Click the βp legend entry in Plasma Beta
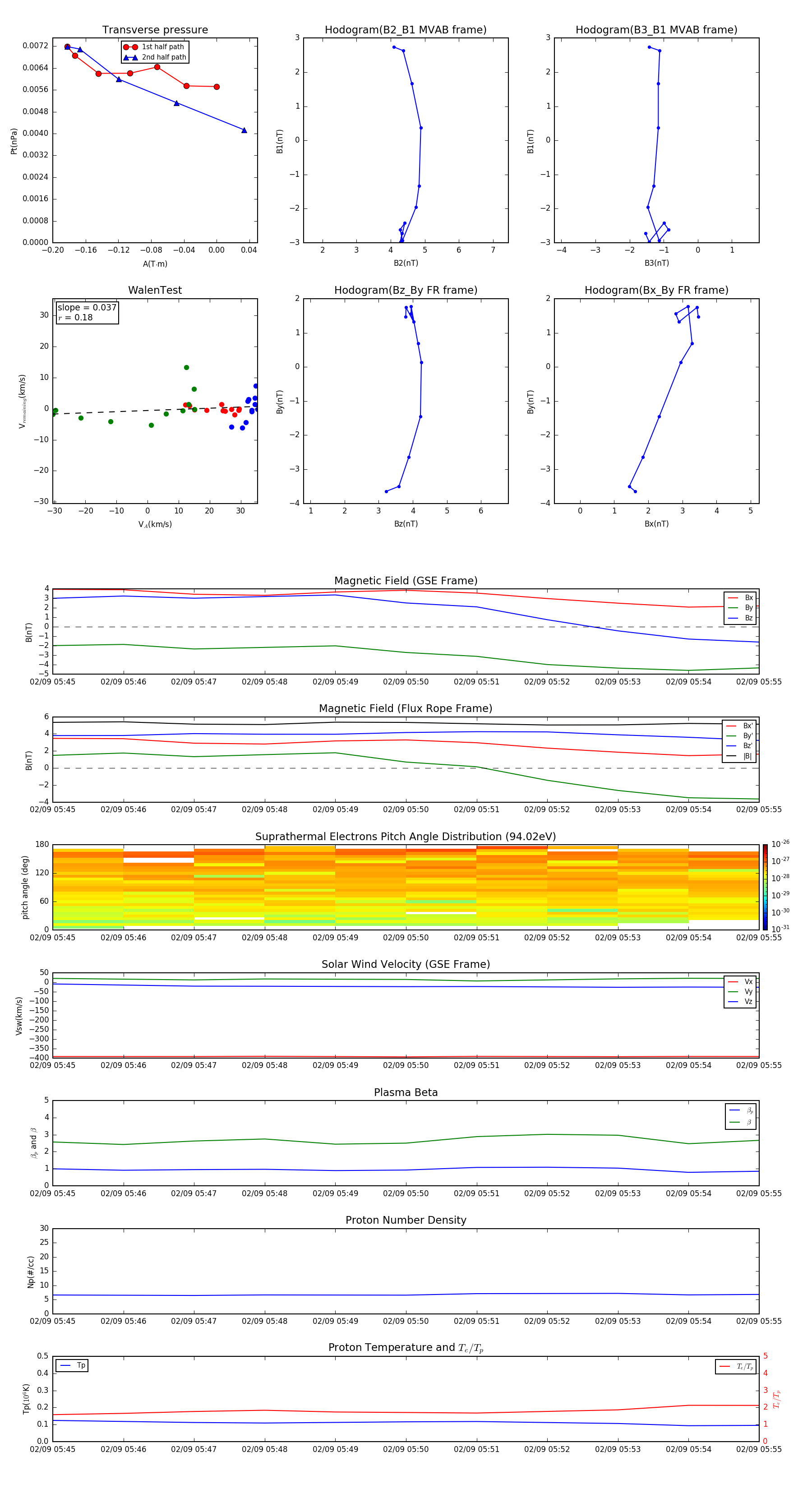This screenshot has width=812, height=1489. point(741,1110)
